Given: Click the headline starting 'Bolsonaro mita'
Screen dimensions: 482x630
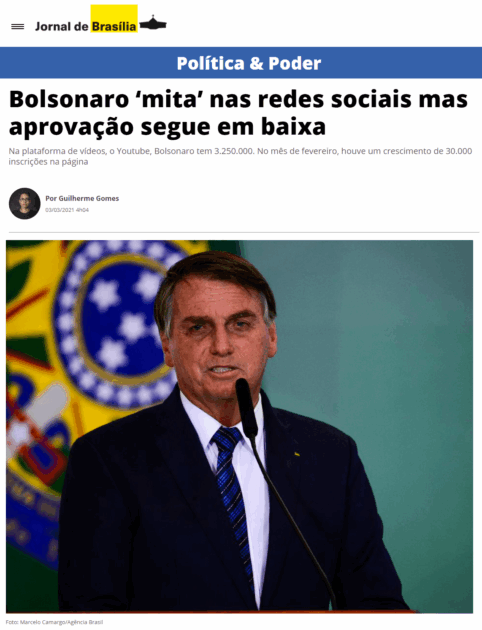Looking at the screenshot, I should (x=238, y=113).
